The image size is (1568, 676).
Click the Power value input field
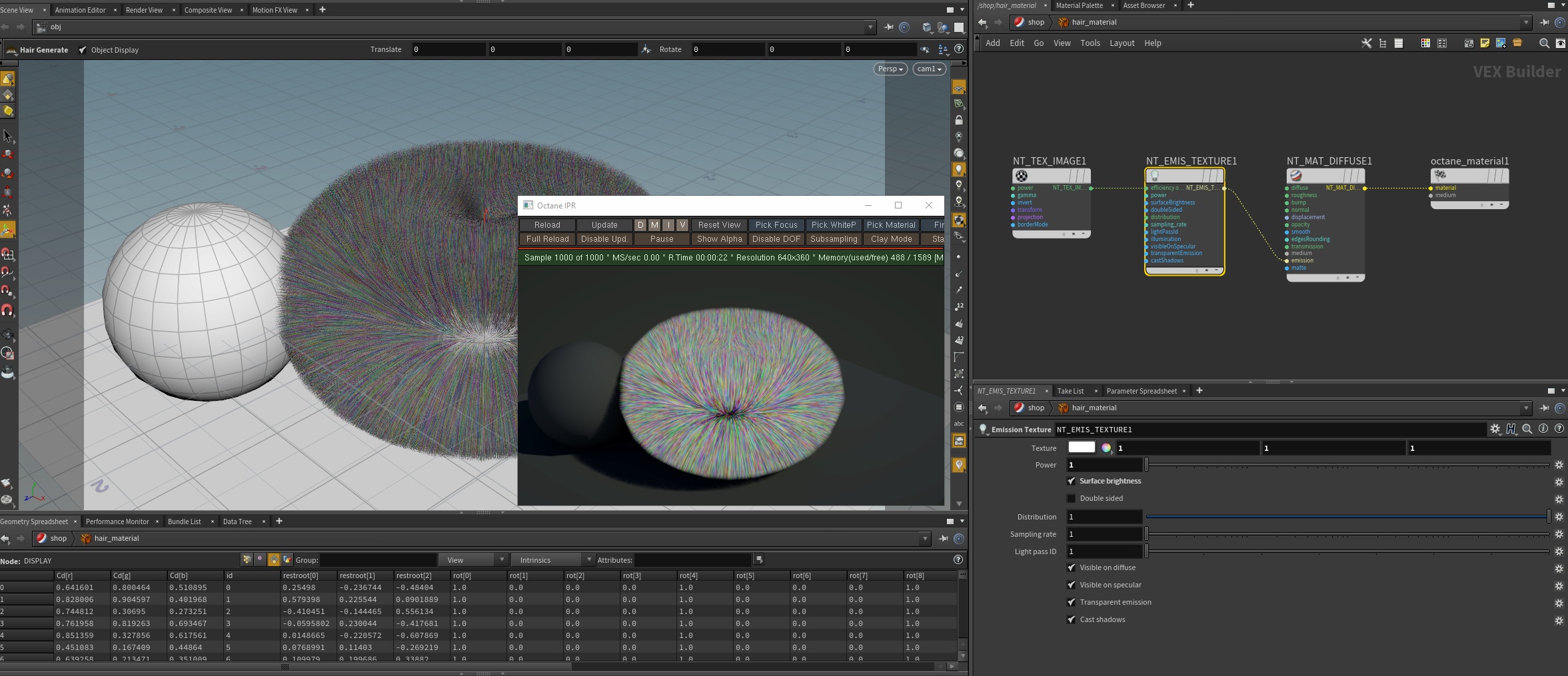coord(1104,465)
